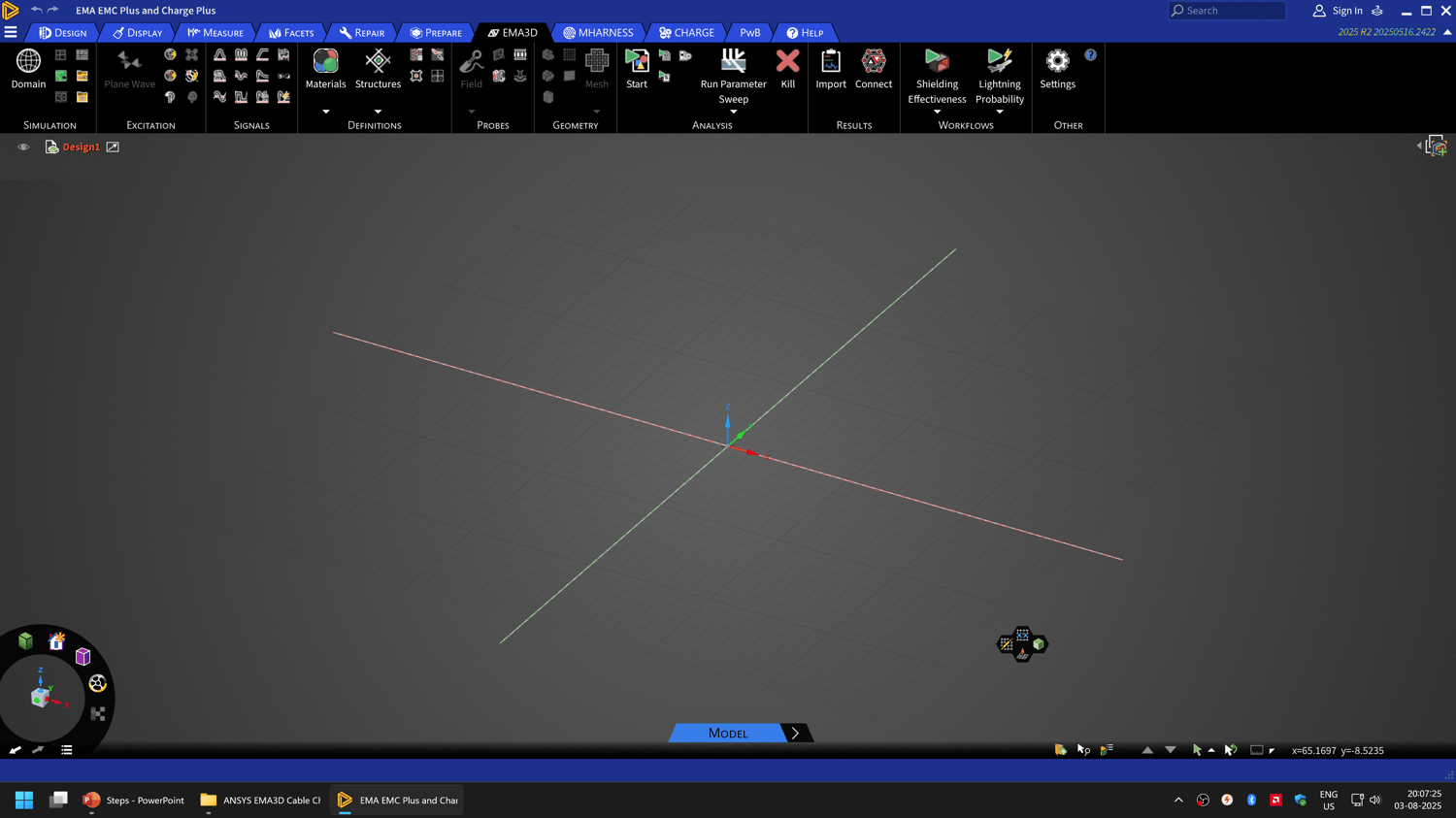Click the green cube icon in view wheel

(25, 640)
